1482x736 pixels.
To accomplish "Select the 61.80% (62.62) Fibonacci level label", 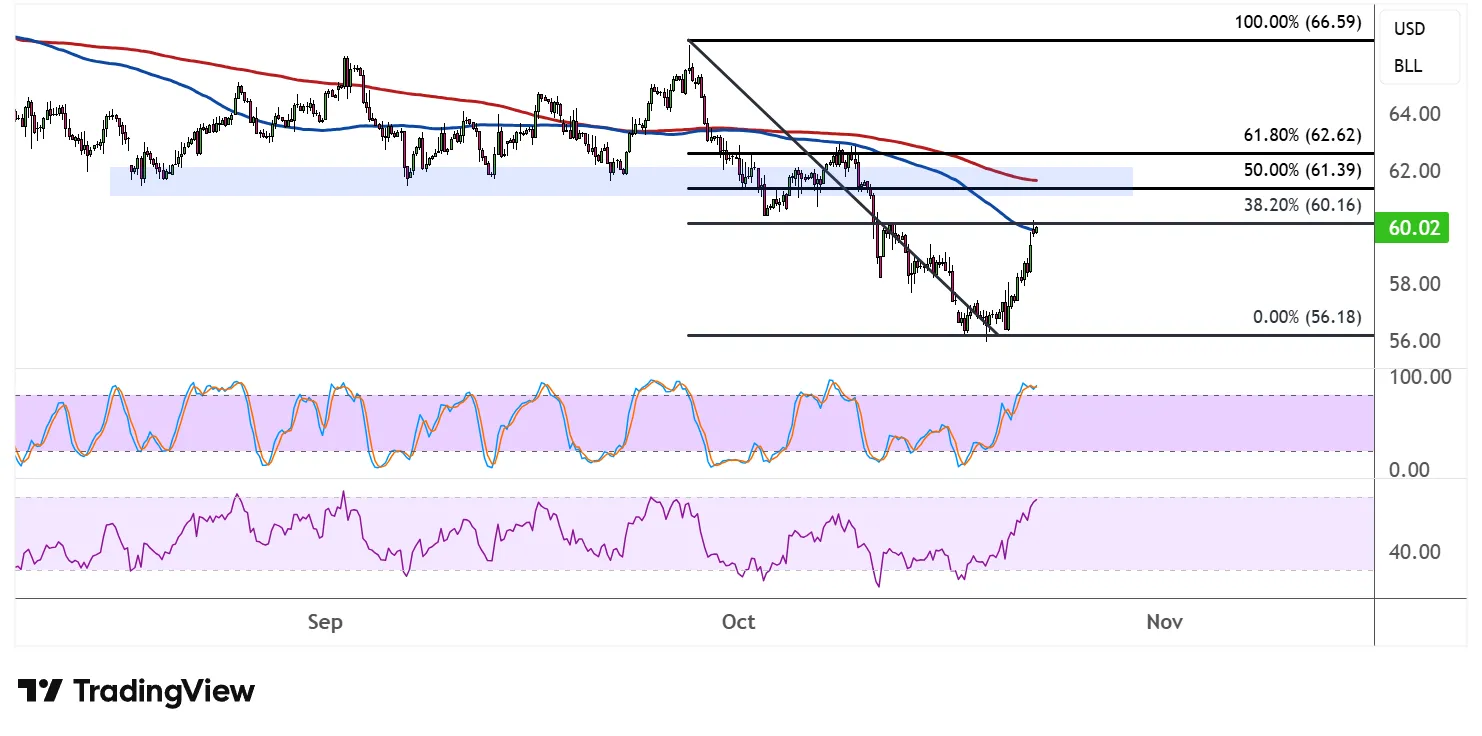I will pyautogui.click(x=1301, y=136).
